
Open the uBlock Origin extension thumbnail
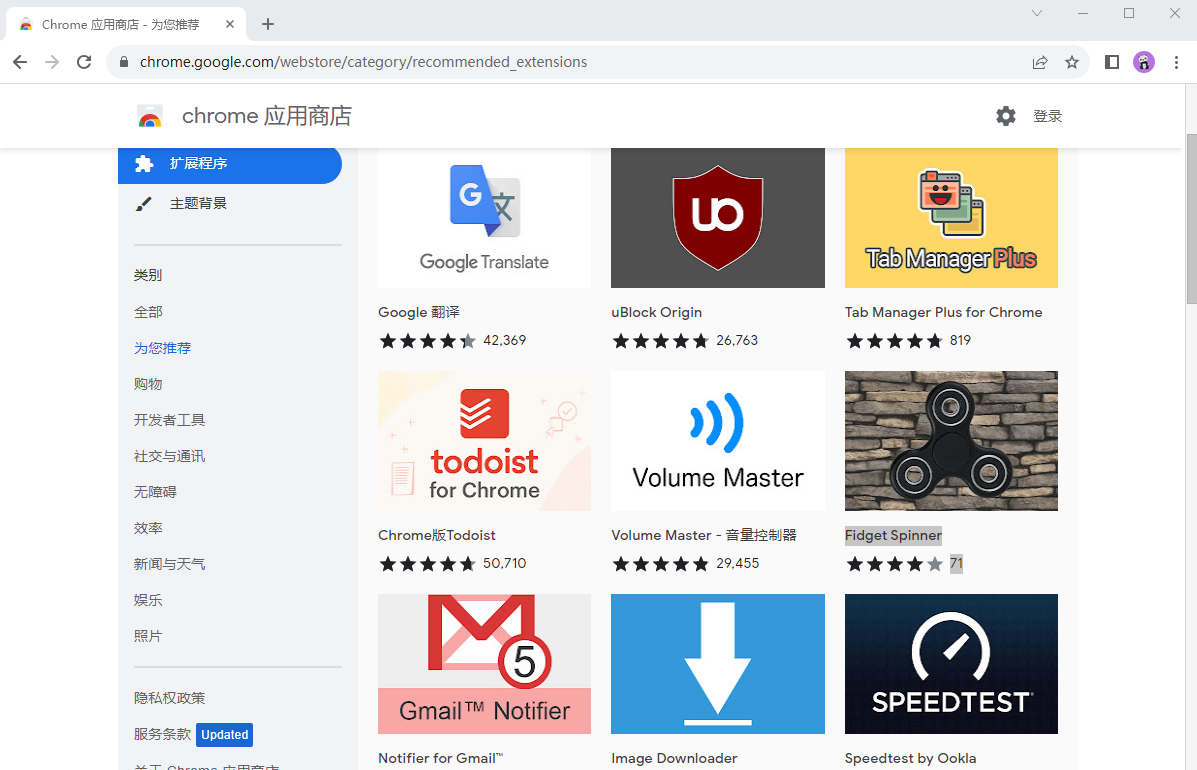pos(717,218)
